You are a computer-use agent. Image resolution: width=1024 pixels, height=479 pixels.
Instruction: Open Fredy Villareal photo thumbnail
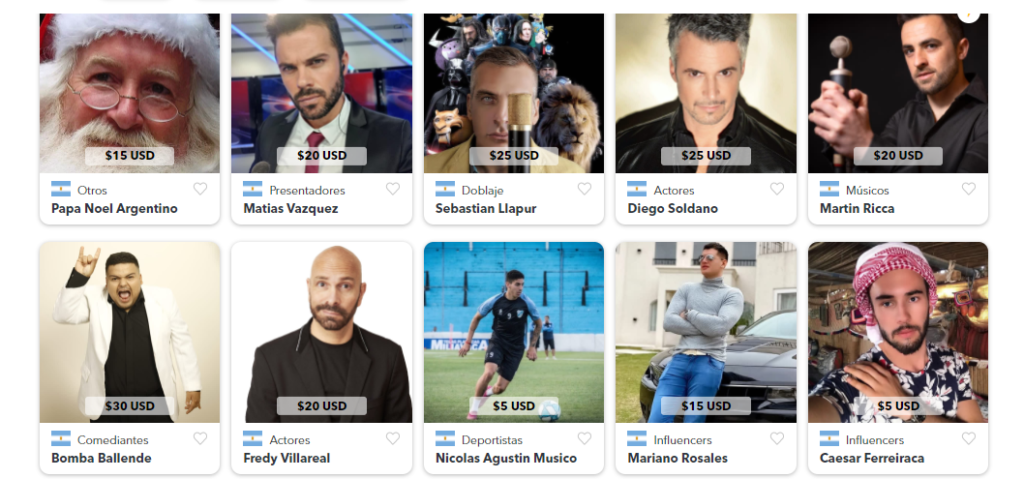pos(321,332)
